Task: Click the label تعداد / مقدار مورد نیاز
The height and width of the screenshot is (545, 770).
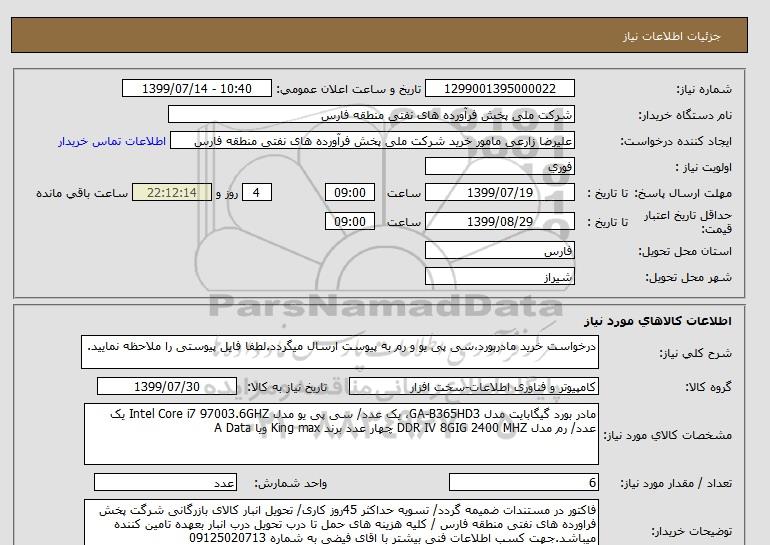Action: pos(676,484)
